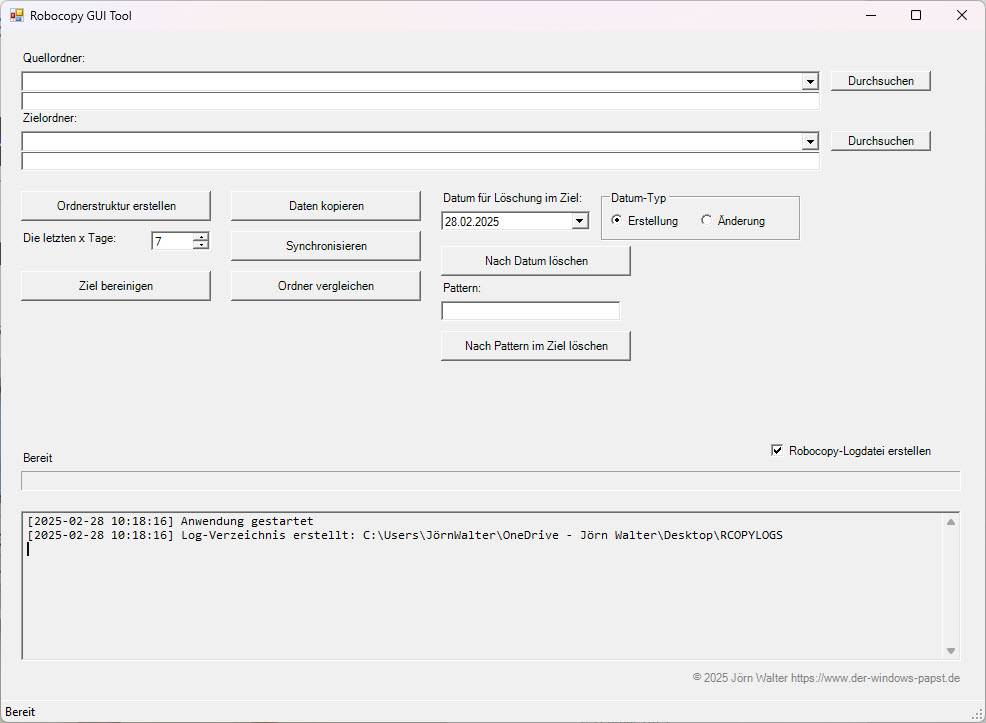Expand the Quellordner dropdown list

pos(810,81)
